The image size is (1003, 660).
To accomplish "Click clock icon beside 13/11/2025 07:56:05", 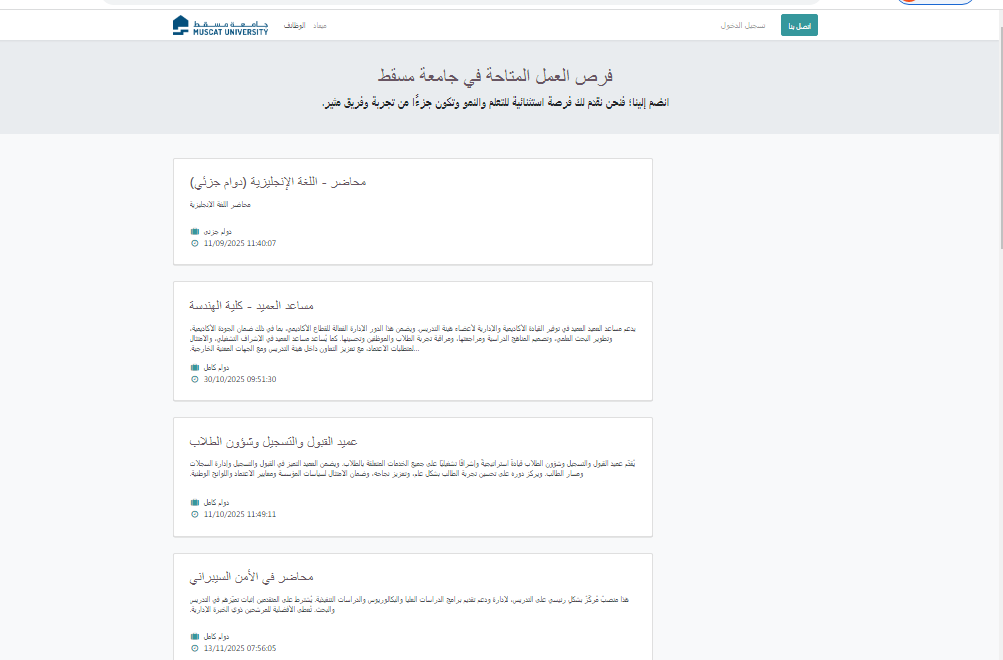I will 195,648.
